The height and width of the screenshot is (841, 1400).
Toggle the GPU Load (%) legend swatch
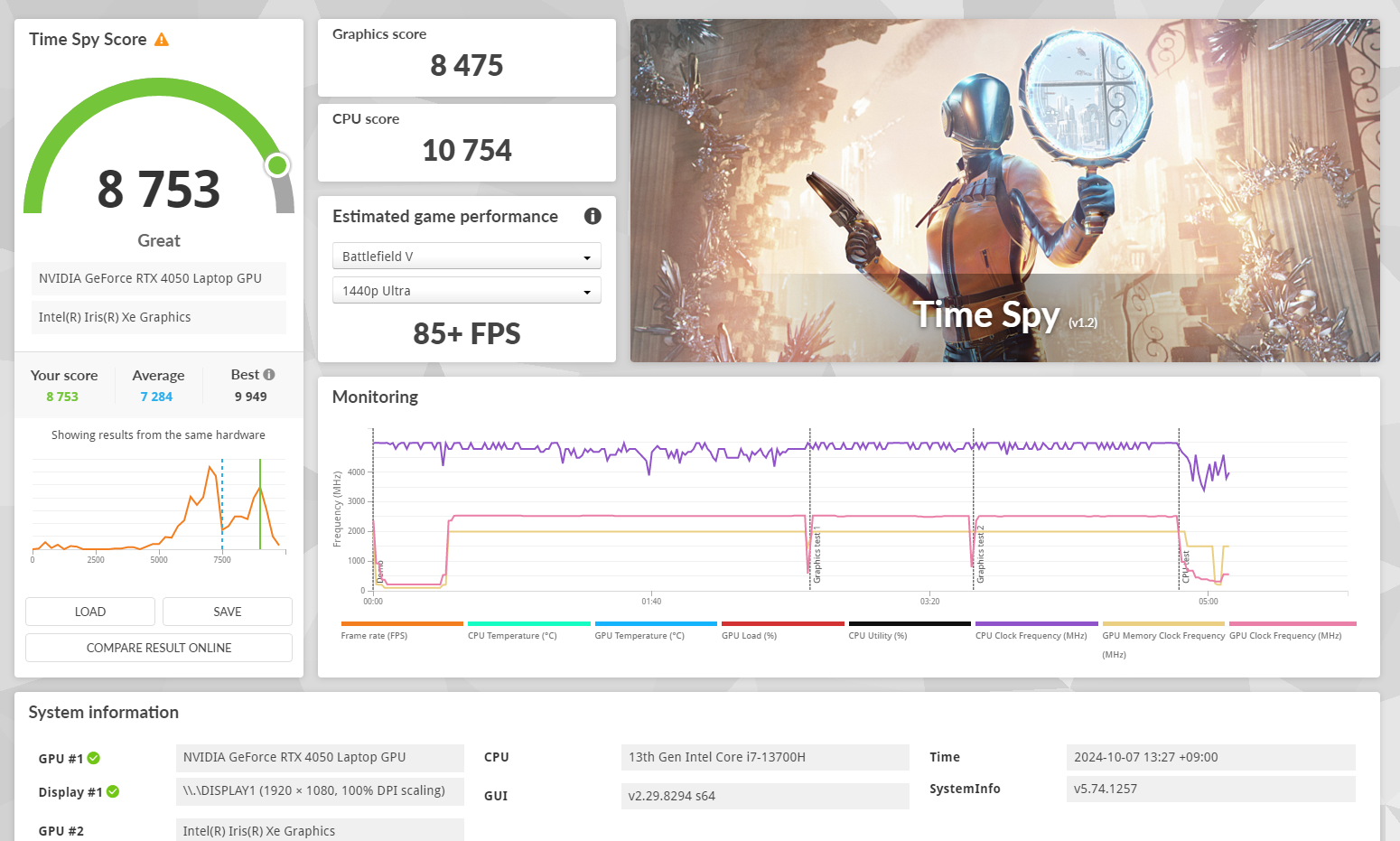tap(783, 623)
